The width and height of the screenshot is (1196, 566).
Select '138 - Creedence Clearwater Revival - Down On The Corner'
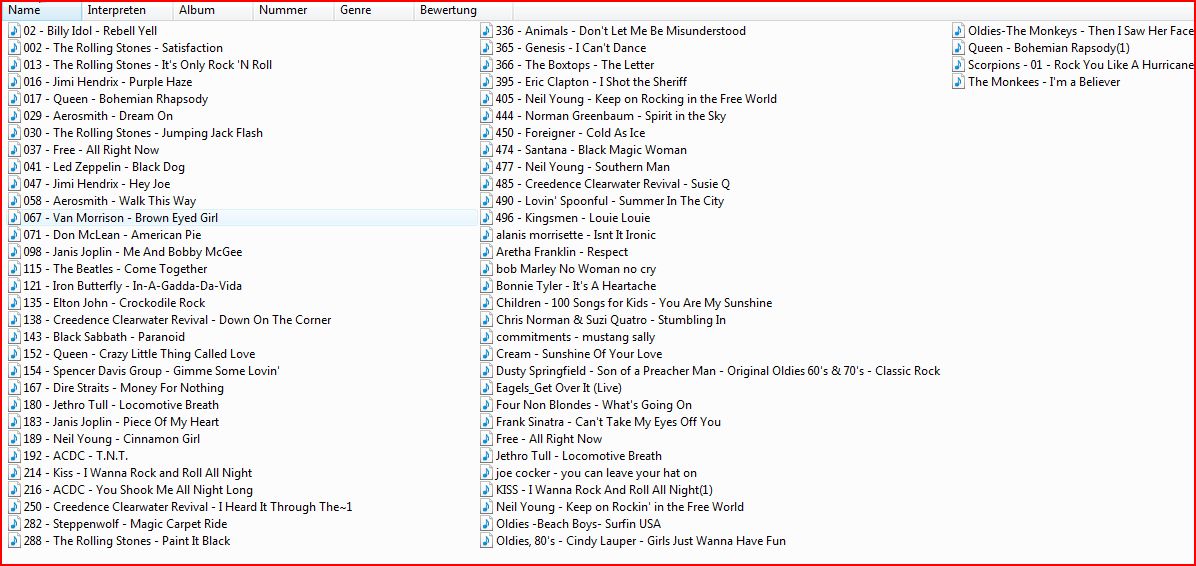click(x=178, y=320)
